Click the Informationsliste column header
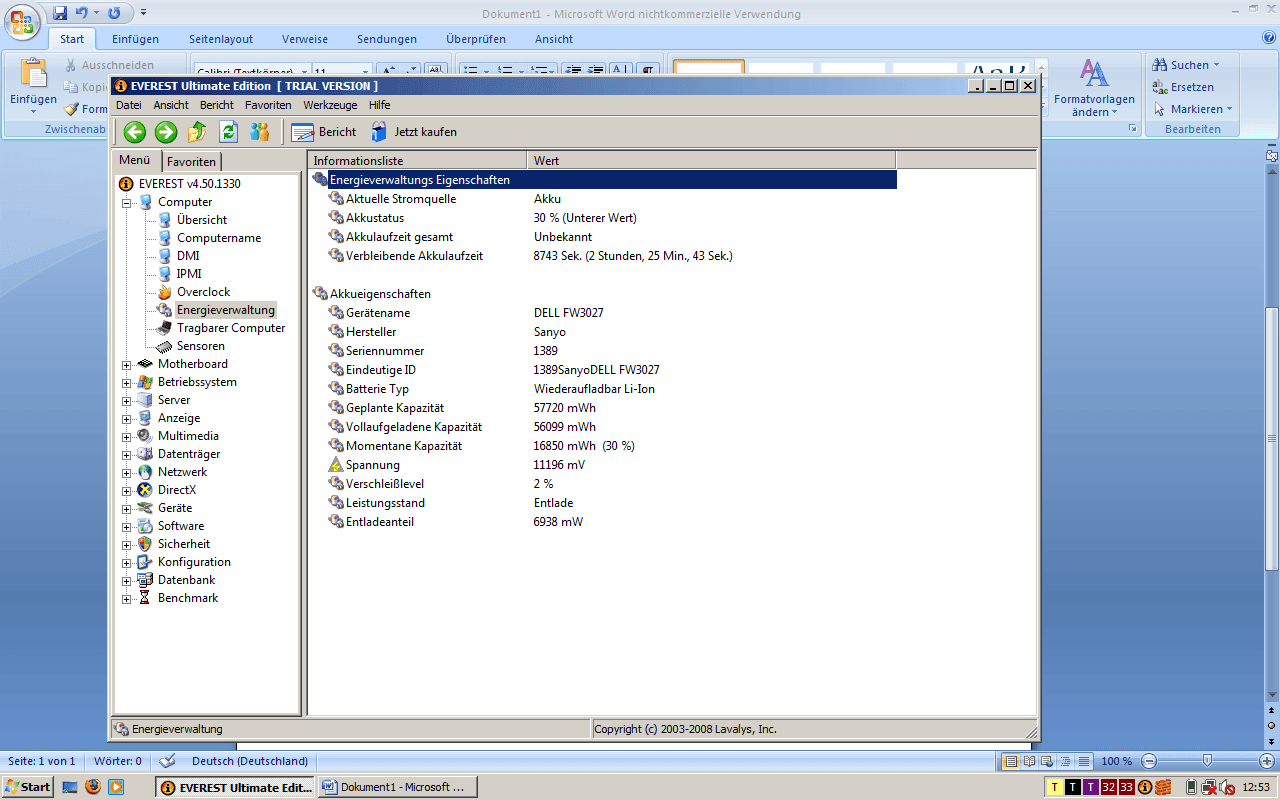 [x=418, y=160]
